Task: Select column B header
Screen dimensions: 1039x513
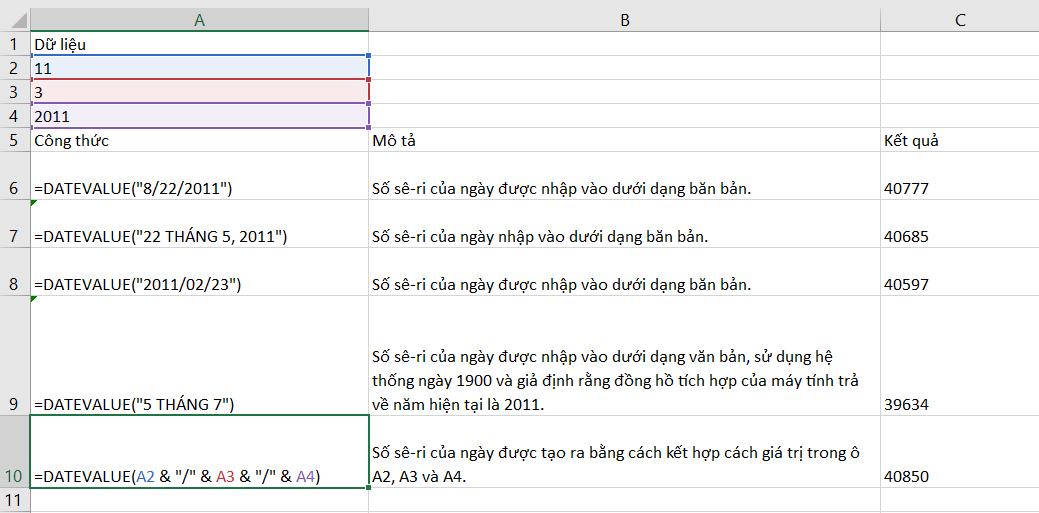Action: (x=624, y=20)
